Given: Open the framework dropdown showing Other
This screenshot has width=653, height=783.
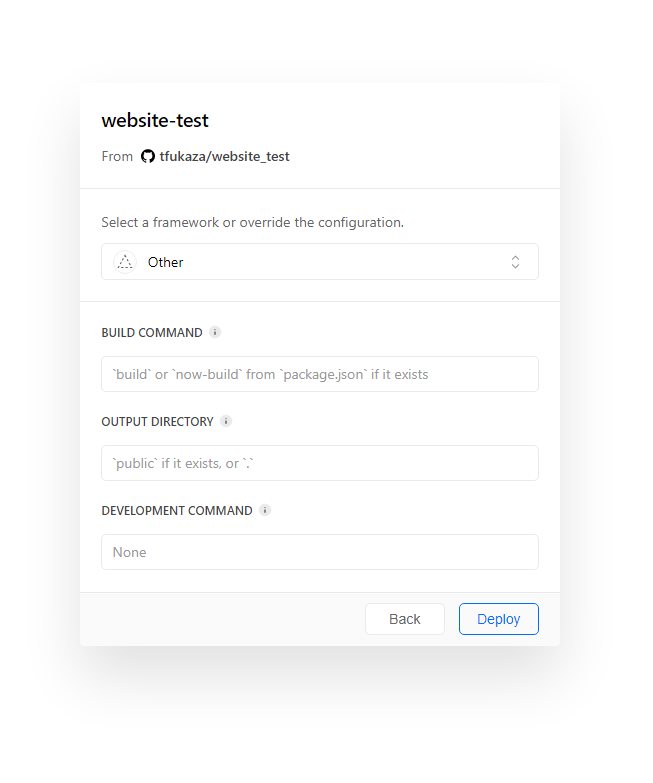Looking at the screenshot, I should [x=319, y=262].
